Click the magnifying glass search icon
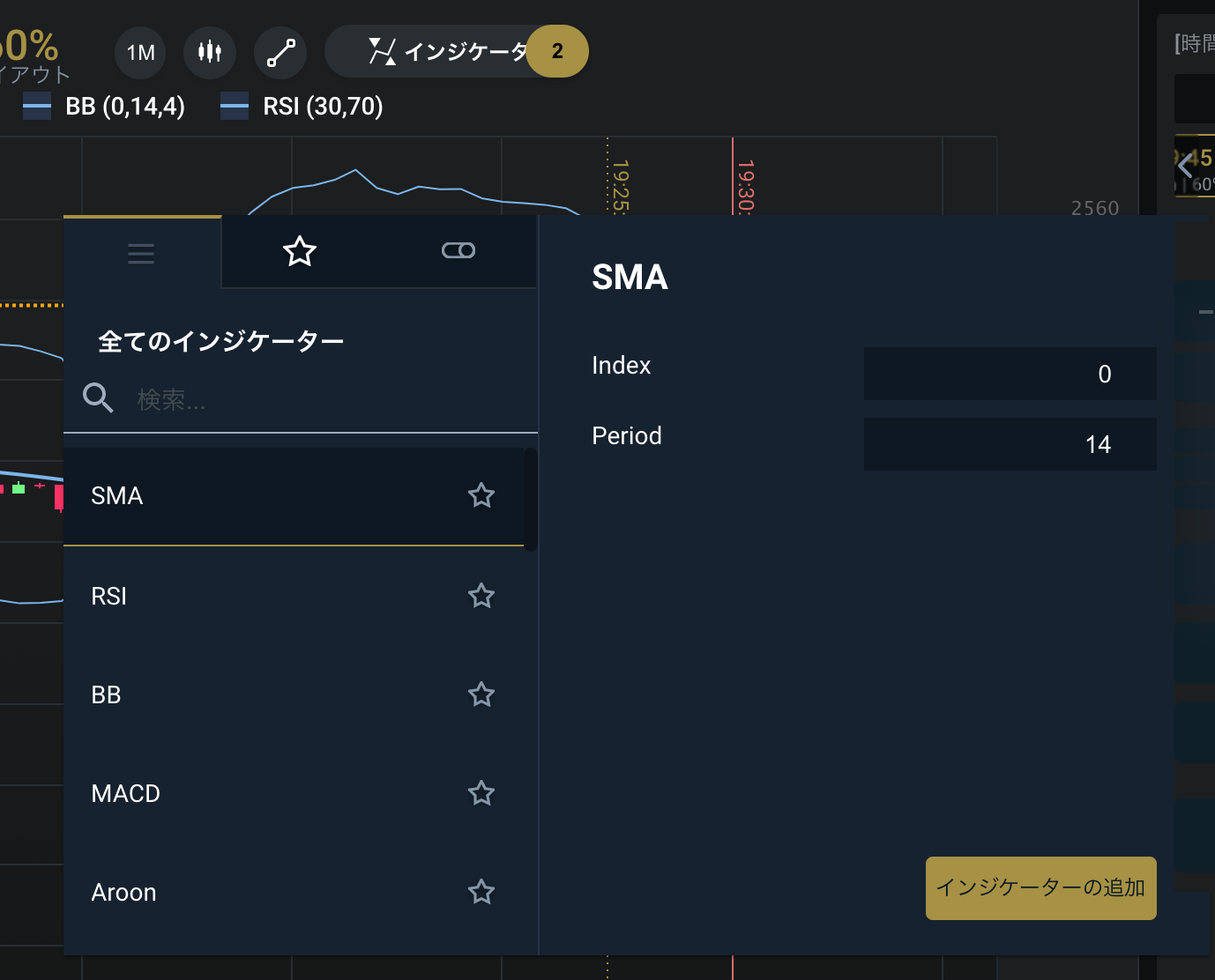 (x=98, y=398)
